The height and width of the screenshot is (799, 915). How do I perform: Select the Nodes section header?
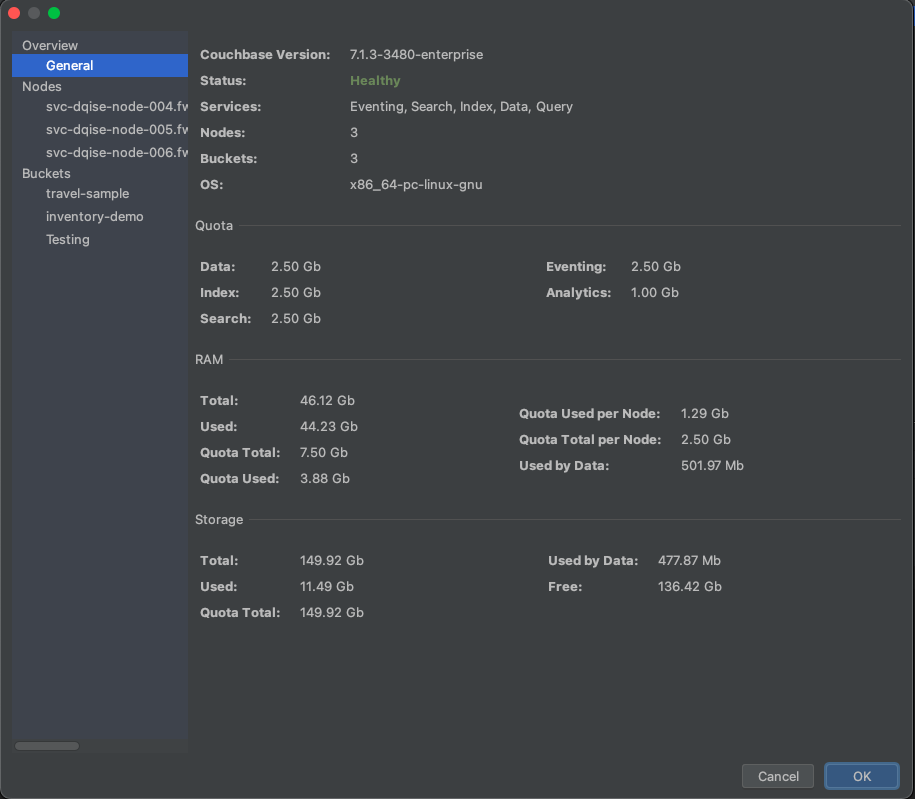coord(41,86)
